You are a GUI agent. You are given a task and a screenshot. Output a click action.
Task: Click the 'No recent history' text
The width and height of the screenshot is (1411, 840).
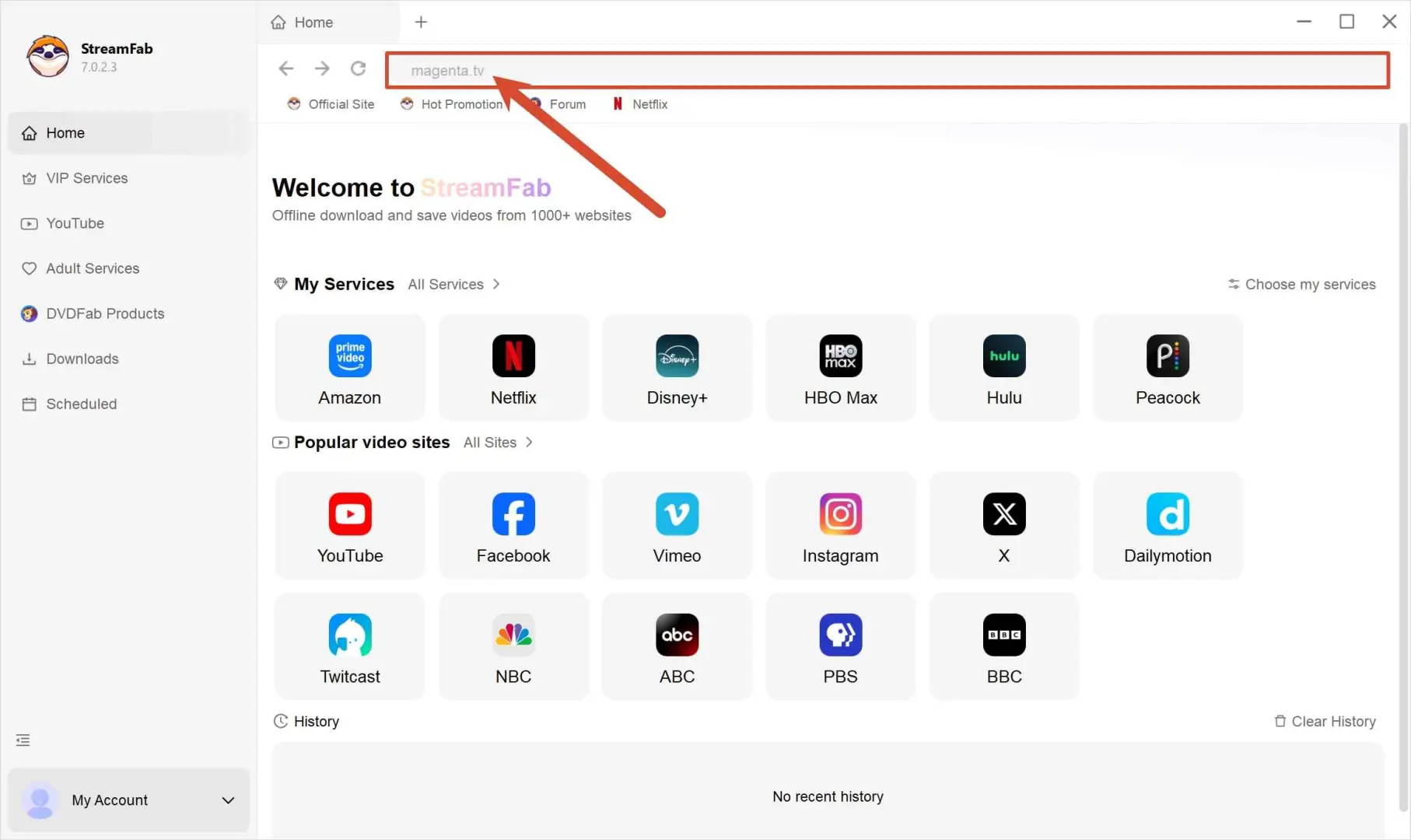click(x=828, y=796)
